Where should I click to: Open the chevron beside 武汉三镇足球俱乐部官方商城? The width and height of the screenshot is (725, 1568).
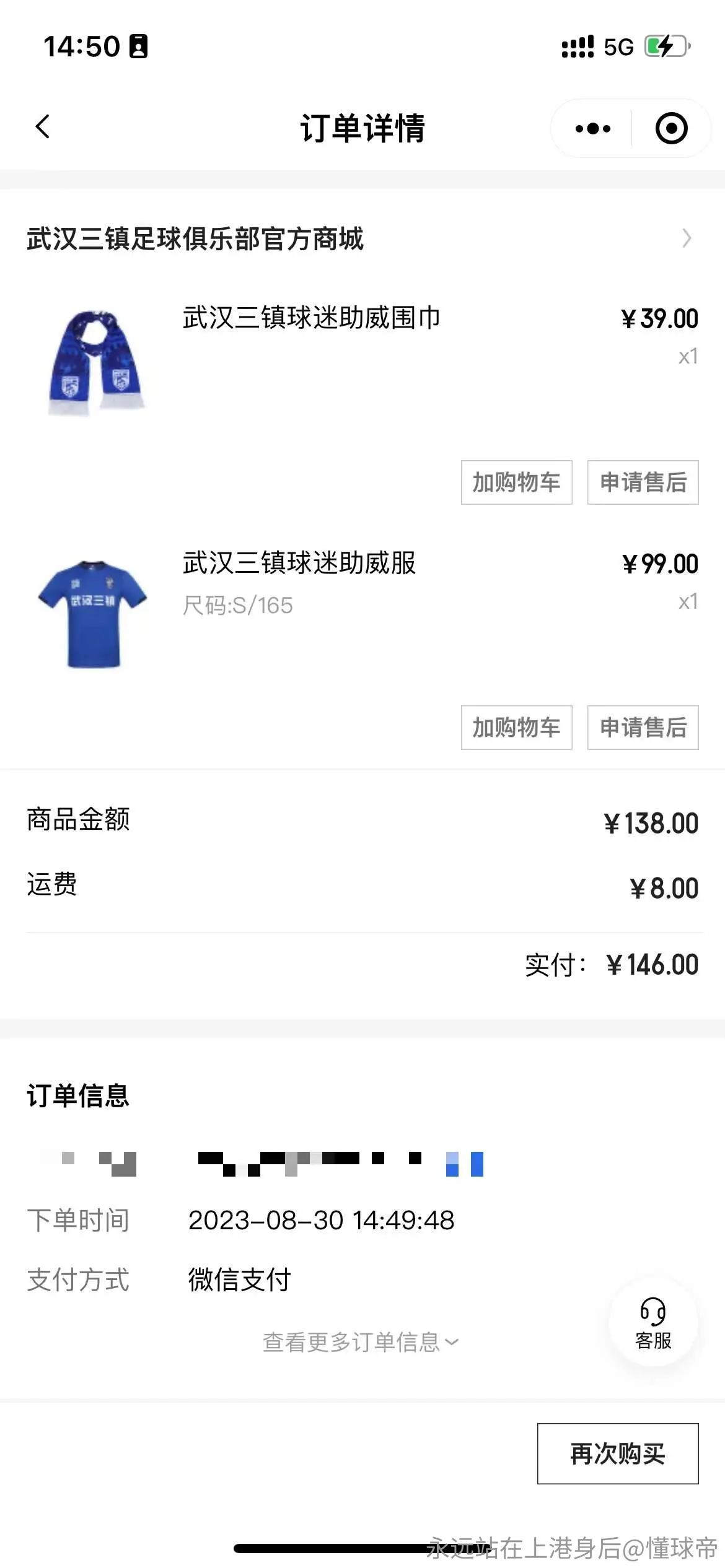click(x=687, y=238)
